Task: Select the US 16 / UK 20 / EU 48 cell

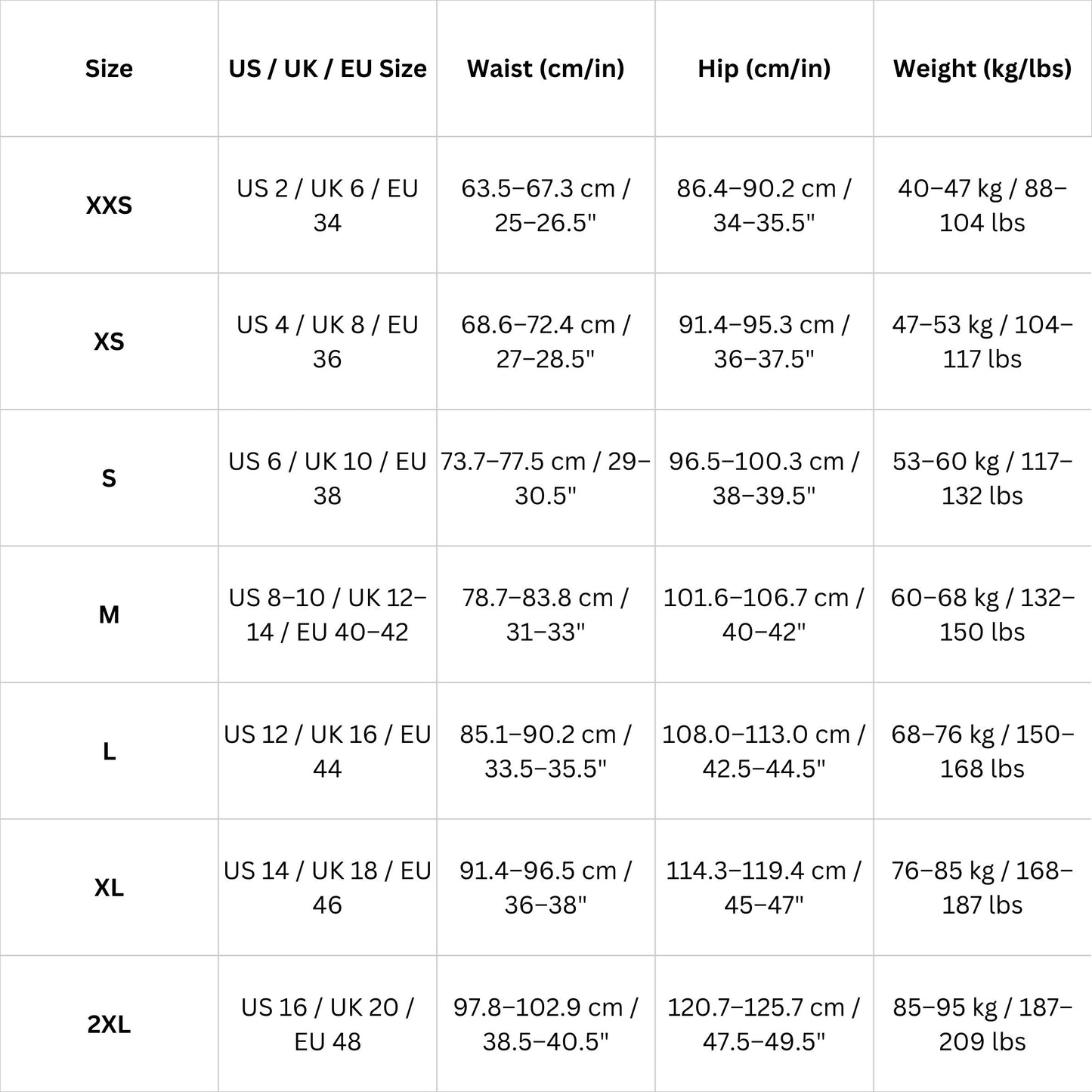Action: pos(327,1025)
